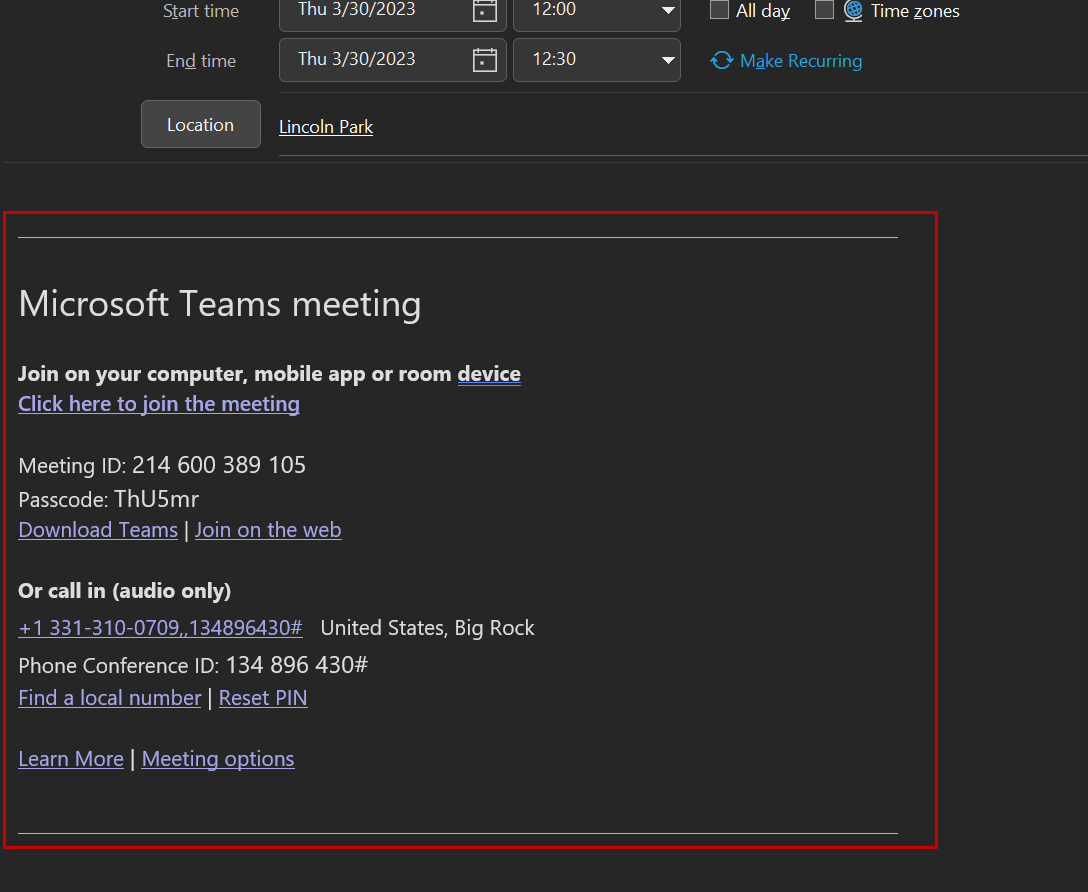Follow the Download Teams link

[98, 530]
